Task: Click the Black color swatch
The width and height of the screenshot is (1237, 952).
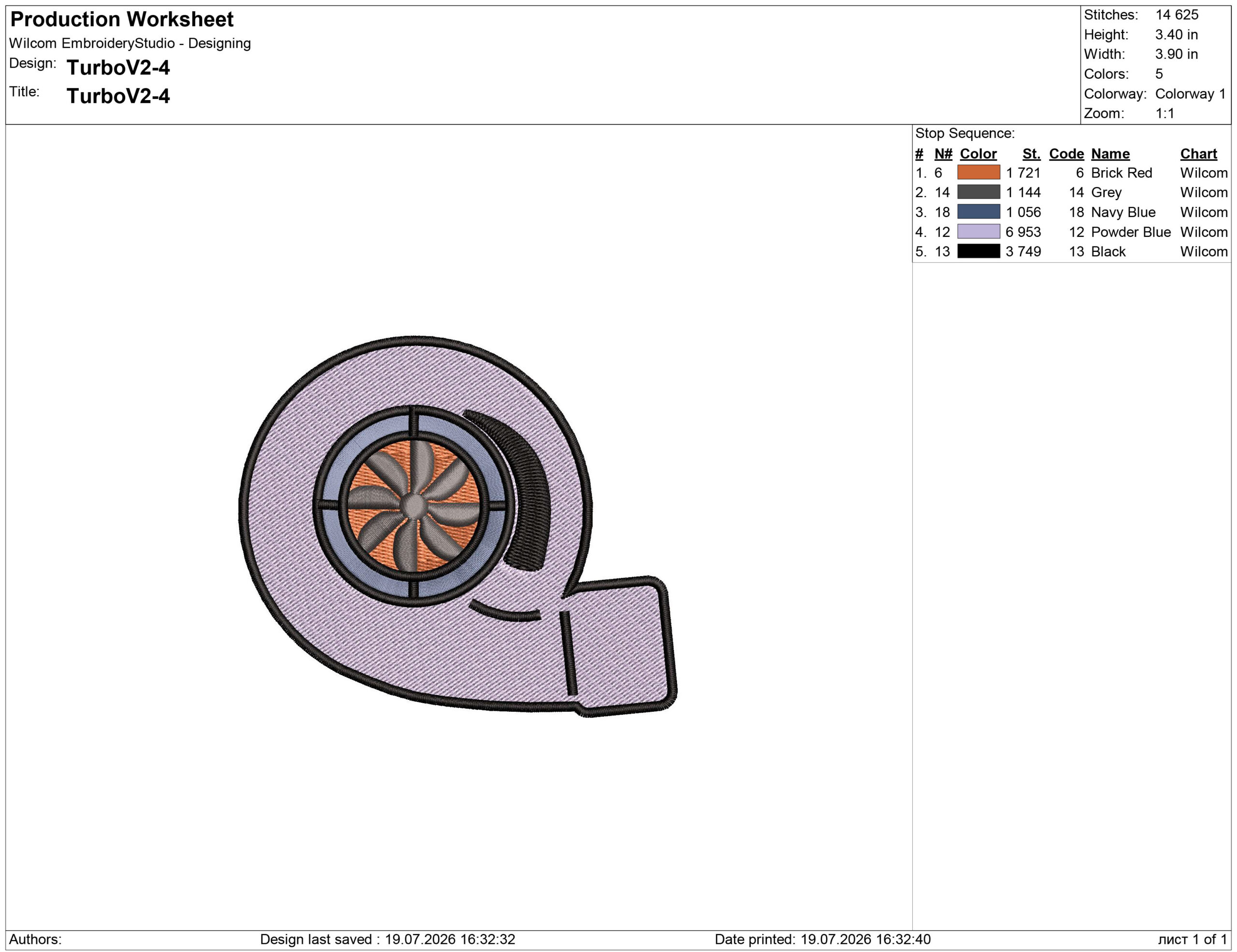Action: click(x=978, y=251)
